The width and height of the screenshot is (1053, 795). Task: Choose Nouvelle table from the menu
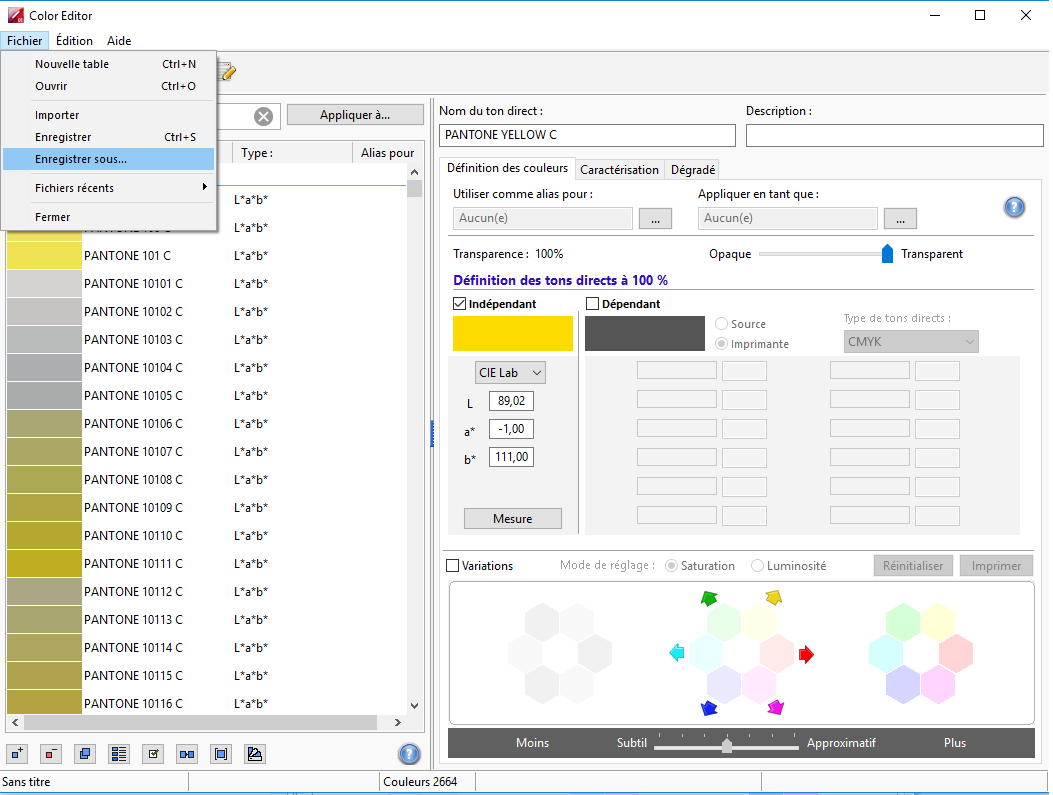(109, 64)
